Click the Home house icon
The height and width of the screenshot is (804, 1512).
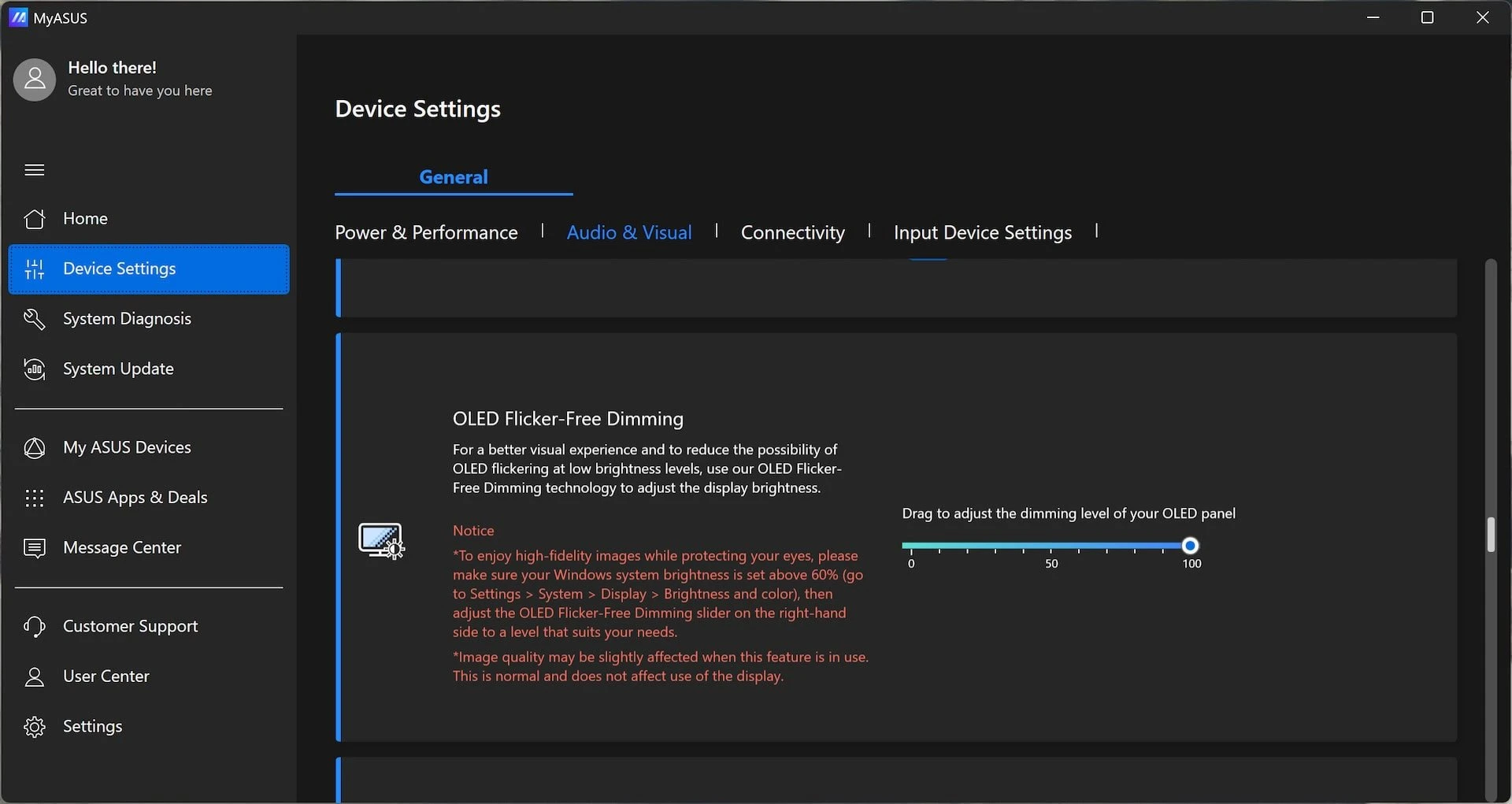pyautogui.click(x=35, y=219)
